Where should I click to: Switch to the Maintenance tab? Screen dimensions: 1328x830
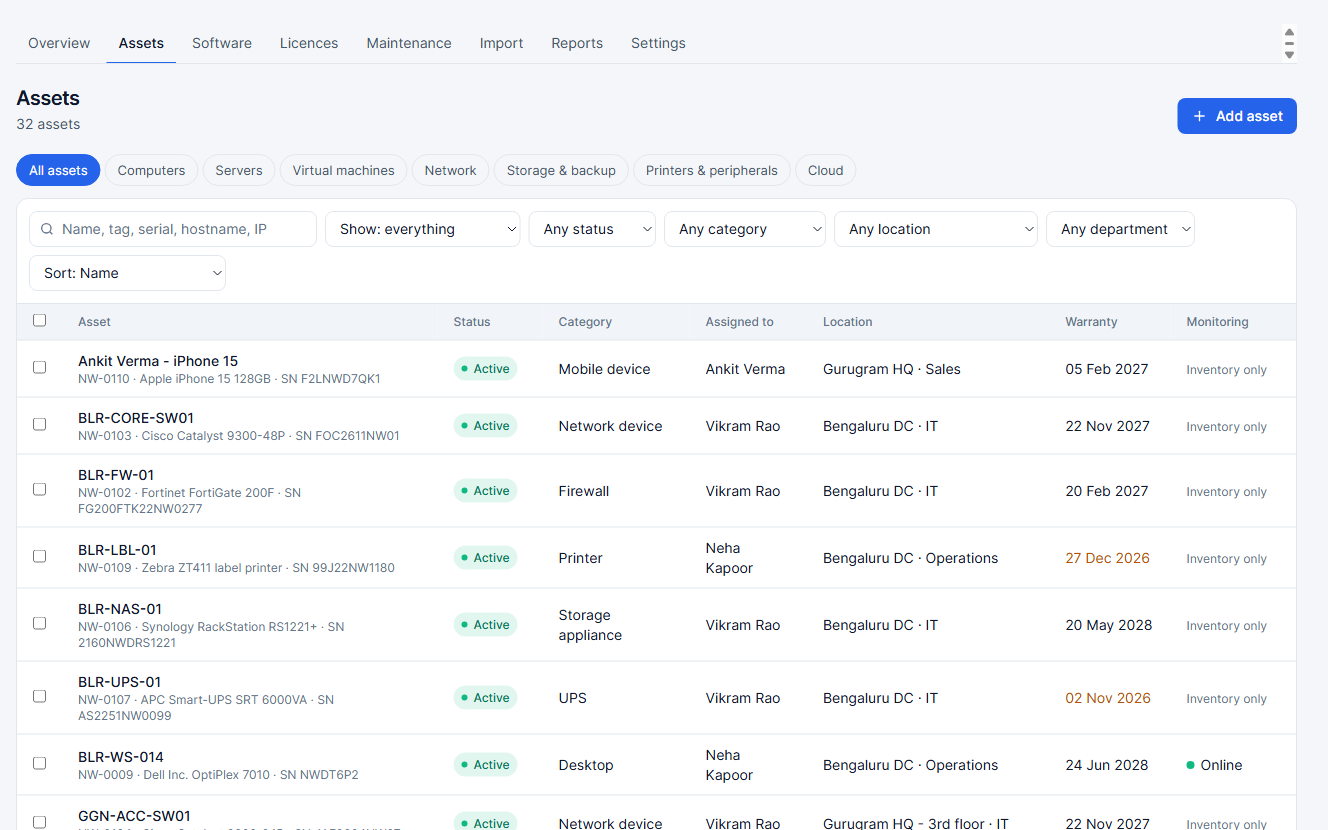coord(409,43)
